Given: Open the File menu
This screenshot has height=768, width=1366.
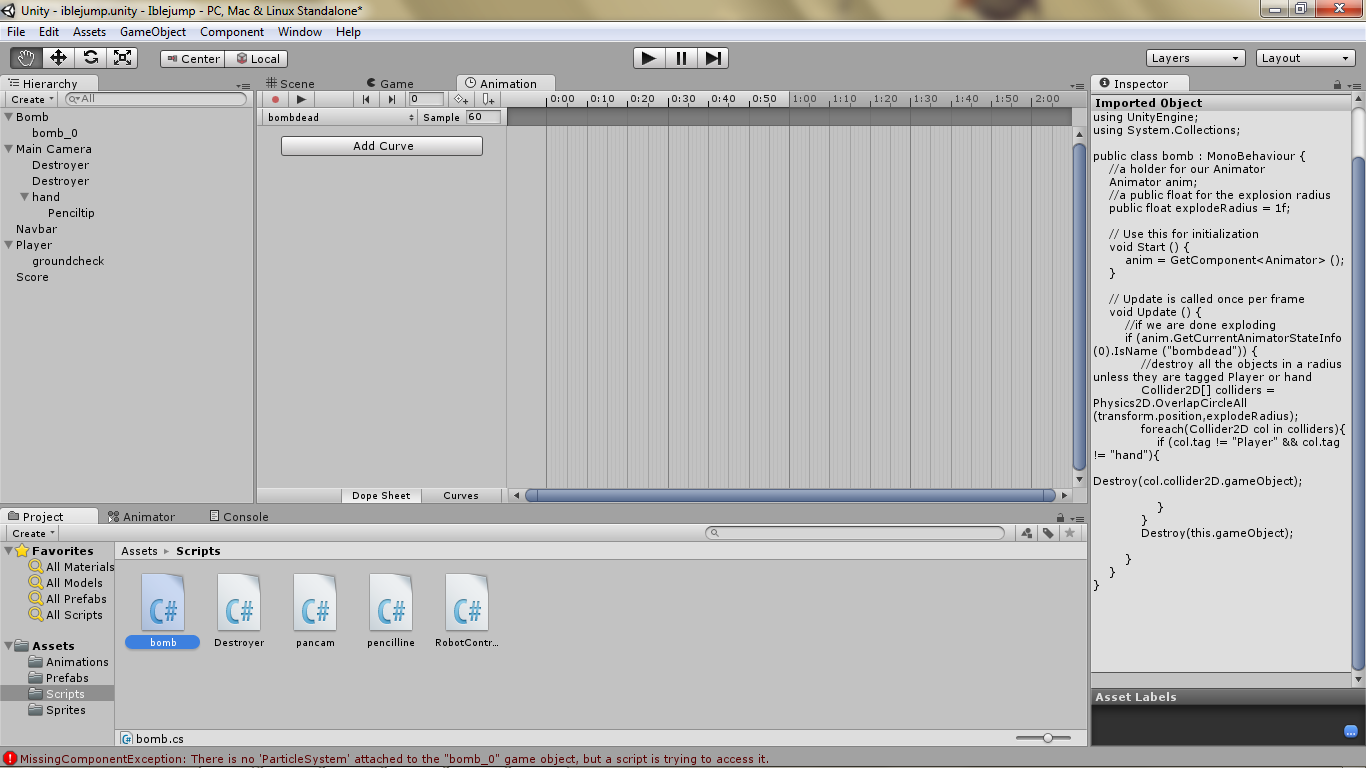Looking at the screenshot, I should tap(16, 32).
